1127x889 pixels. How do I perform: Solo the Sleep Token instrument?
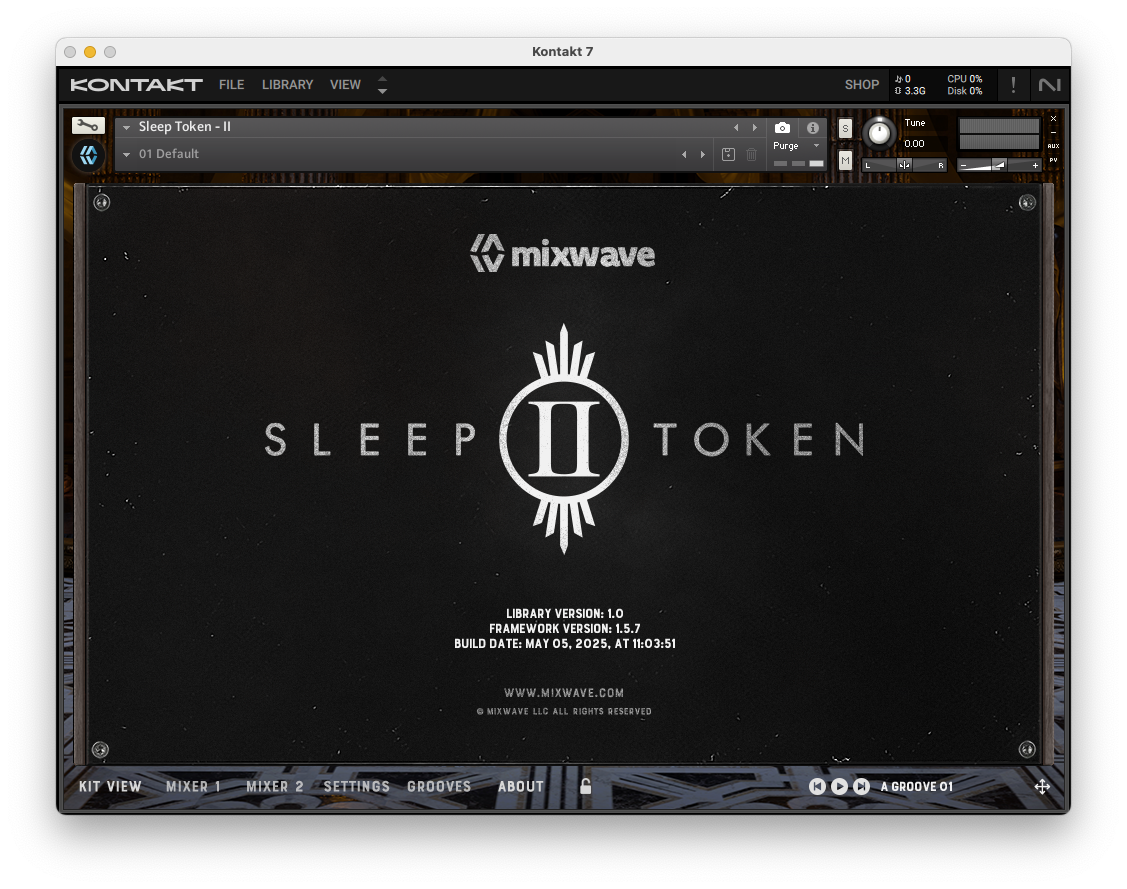click(845, 129)
